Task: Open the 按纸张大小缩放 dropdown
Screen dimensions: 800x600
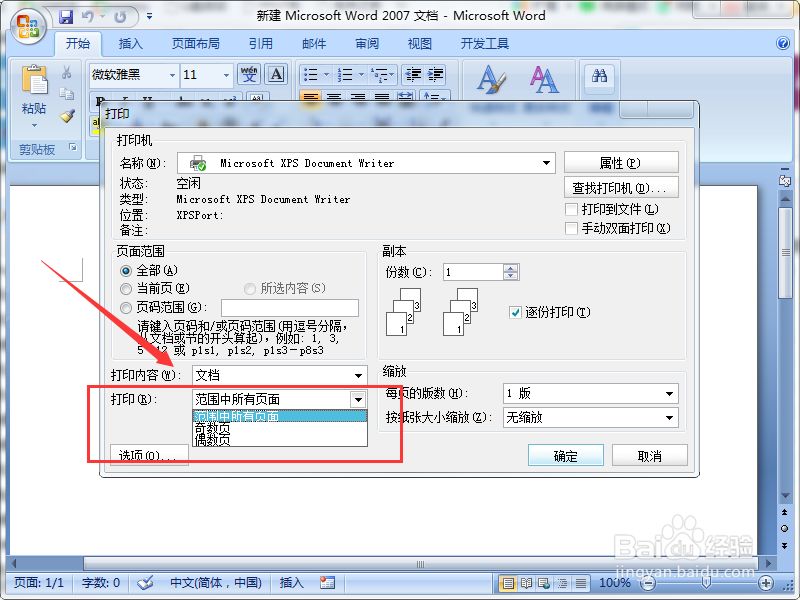Action: 669,418
